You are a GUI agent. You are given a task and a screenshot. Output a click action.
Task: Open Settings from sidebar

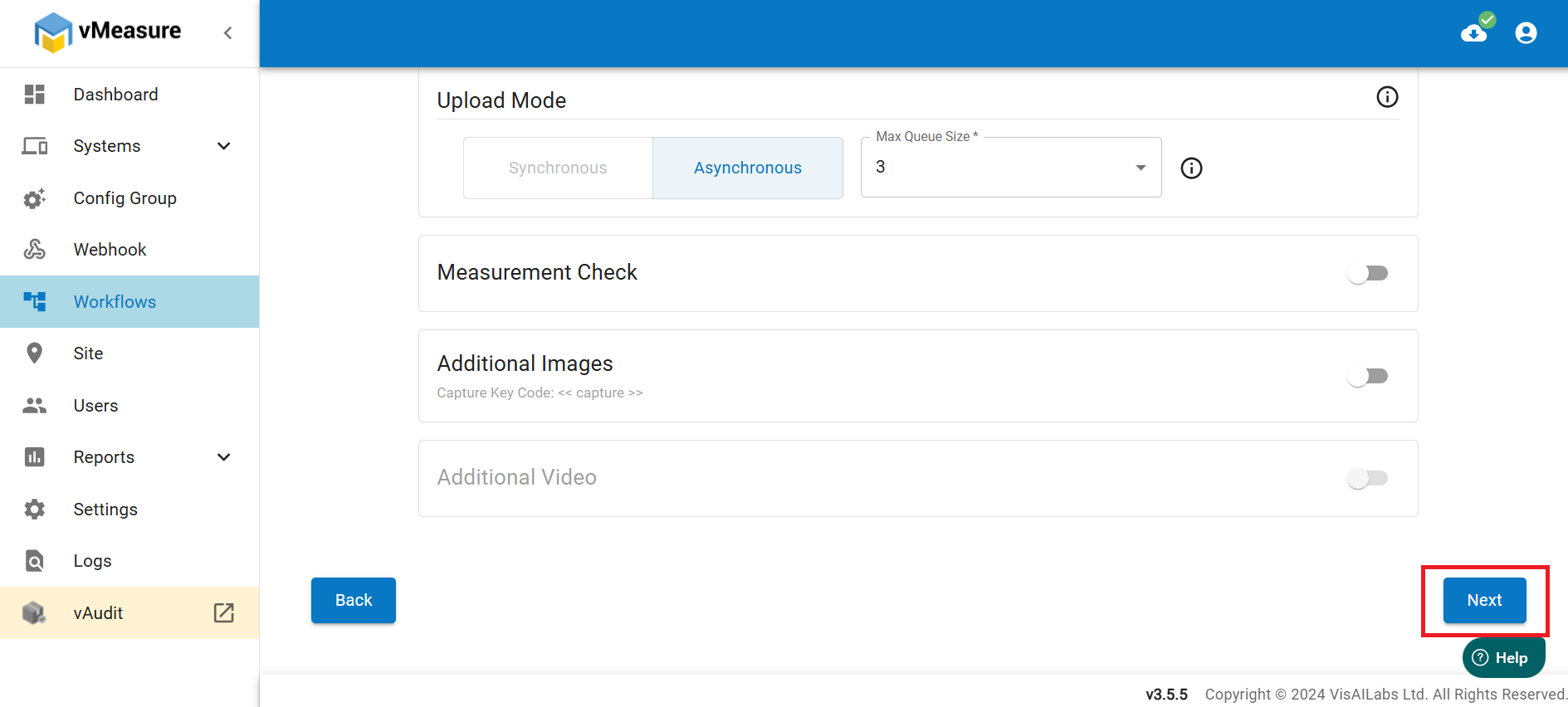coord(129,510)
